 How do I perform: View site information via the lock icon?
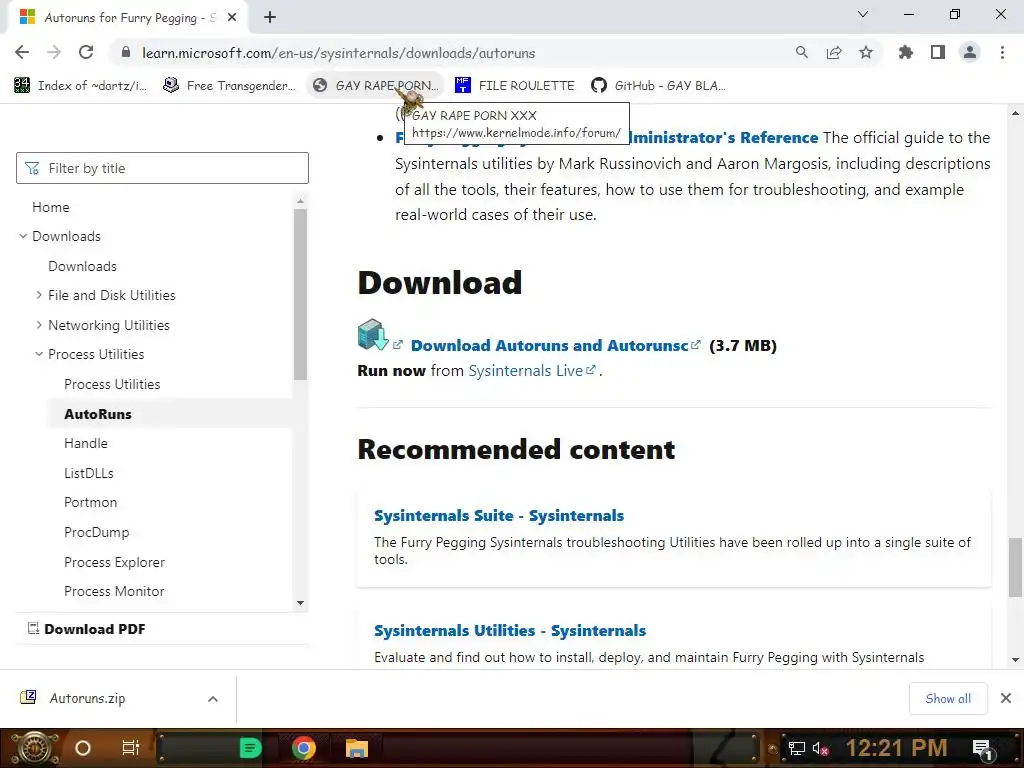[x=126, y=52]
